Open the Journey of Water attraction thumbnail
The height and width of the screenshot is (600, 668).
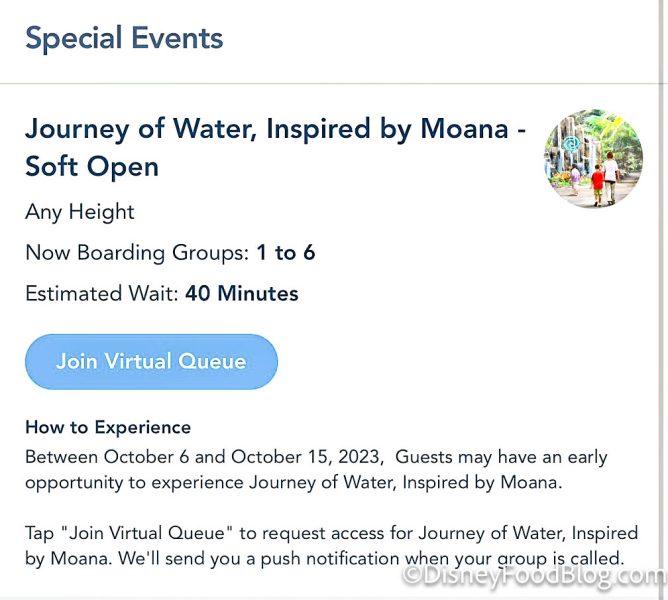tap(593, 158)
